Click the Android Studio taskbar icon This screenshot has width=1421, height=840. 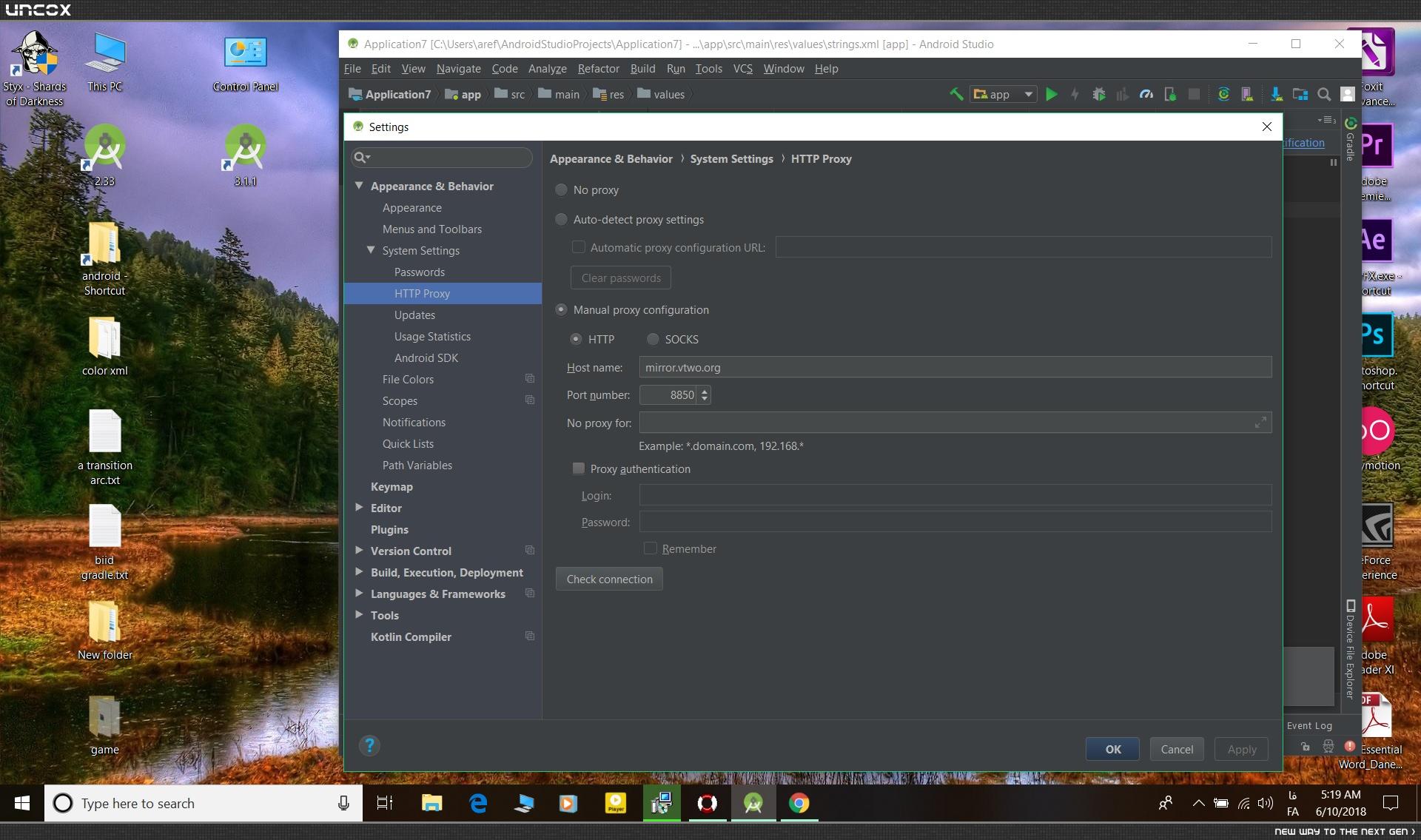coord(753,803)
